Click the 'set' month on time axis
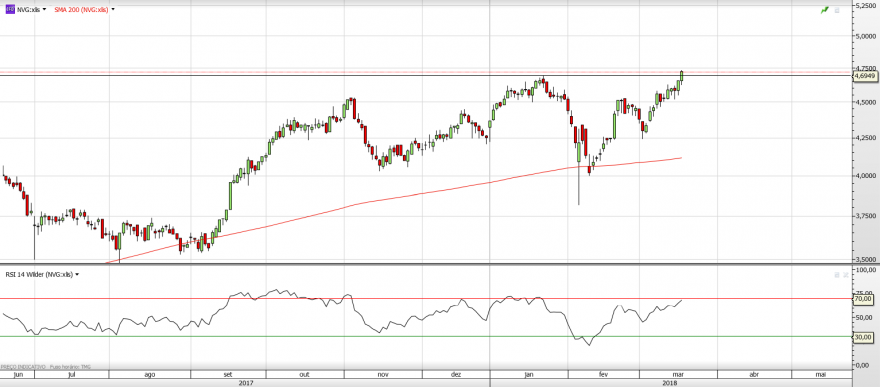880x387 pixels. click(x=228, y=374)
